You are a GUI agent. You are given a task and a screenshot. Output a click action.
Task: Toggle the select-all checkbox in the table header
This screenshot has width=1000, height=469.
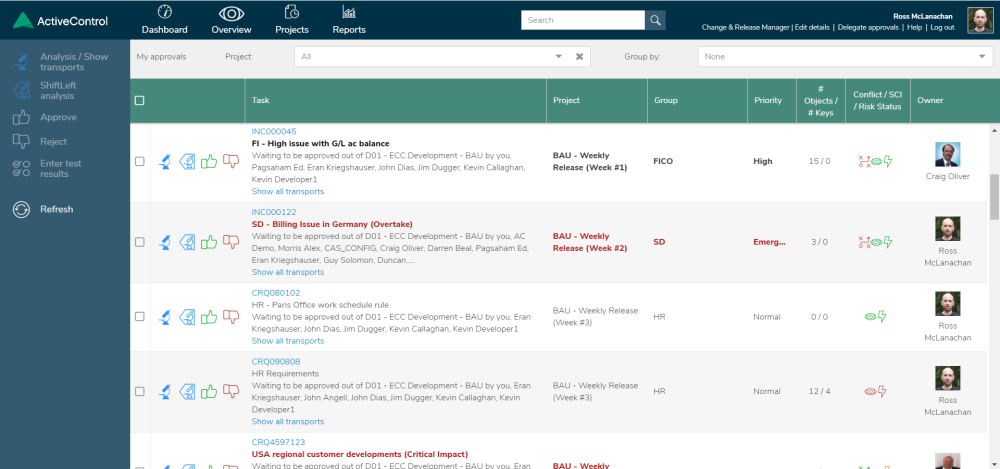coord(140,100)
